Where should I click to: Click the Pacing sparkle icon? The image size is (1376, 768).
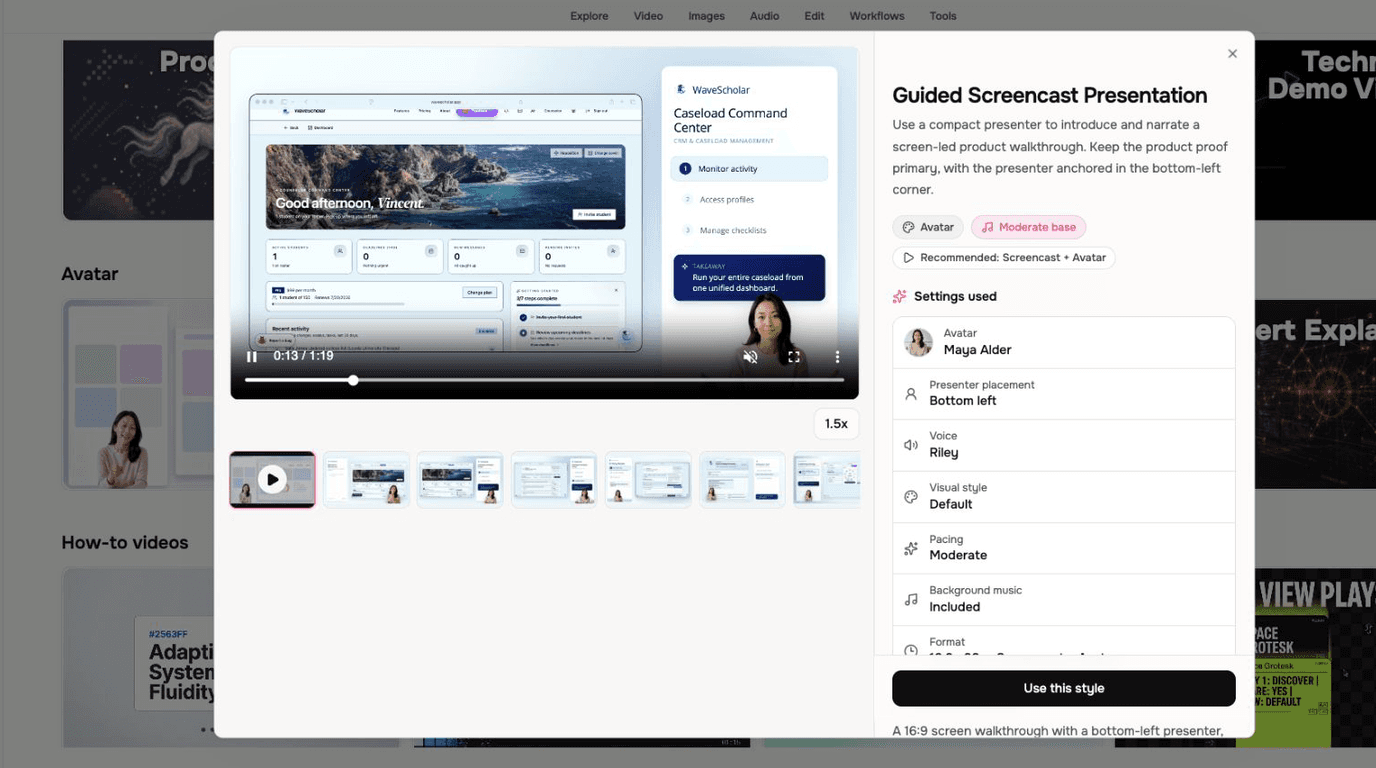(911, 548)
